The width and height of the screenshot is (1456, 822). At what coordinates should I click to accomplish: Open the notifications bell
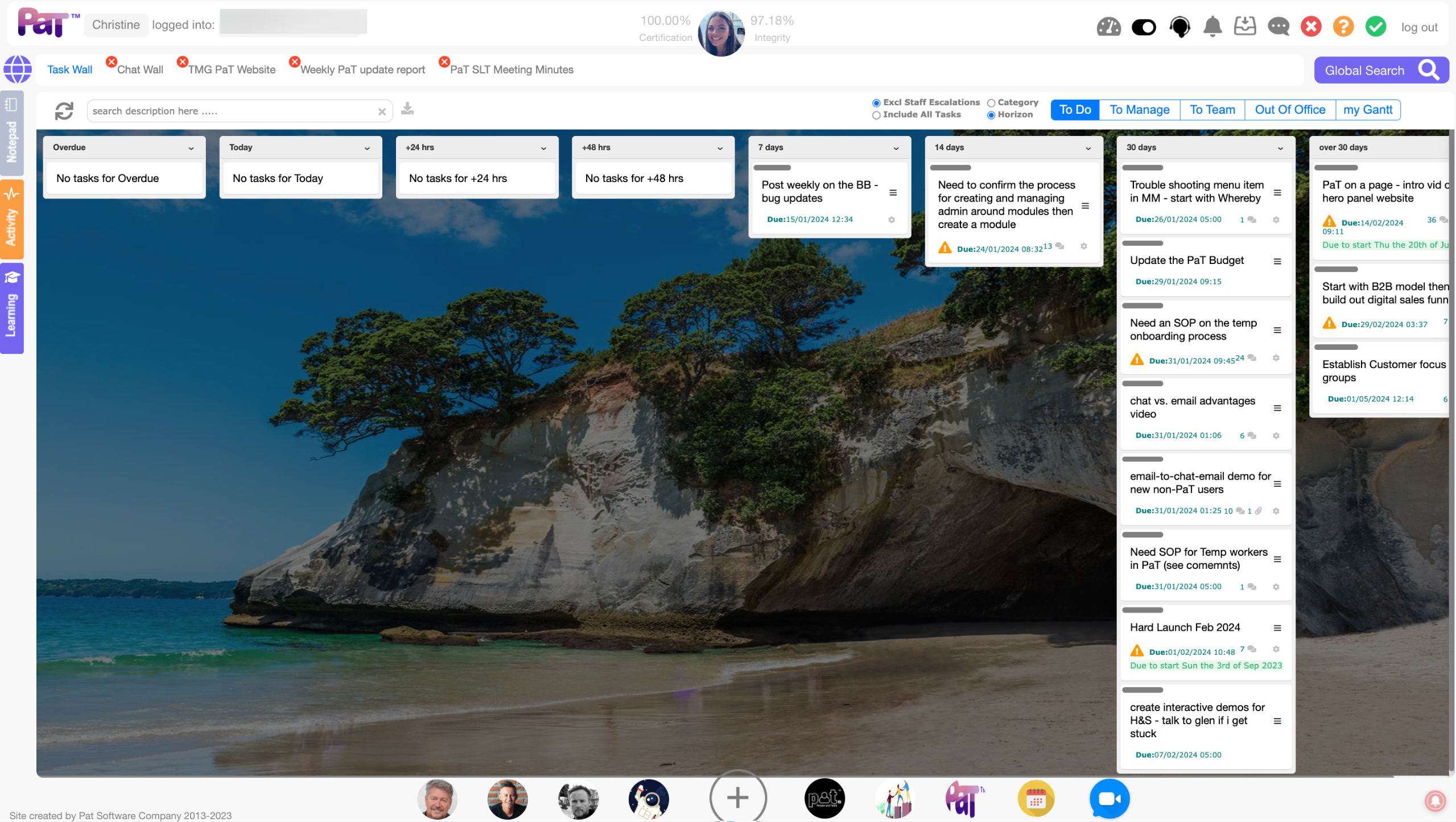[1212, 27]
